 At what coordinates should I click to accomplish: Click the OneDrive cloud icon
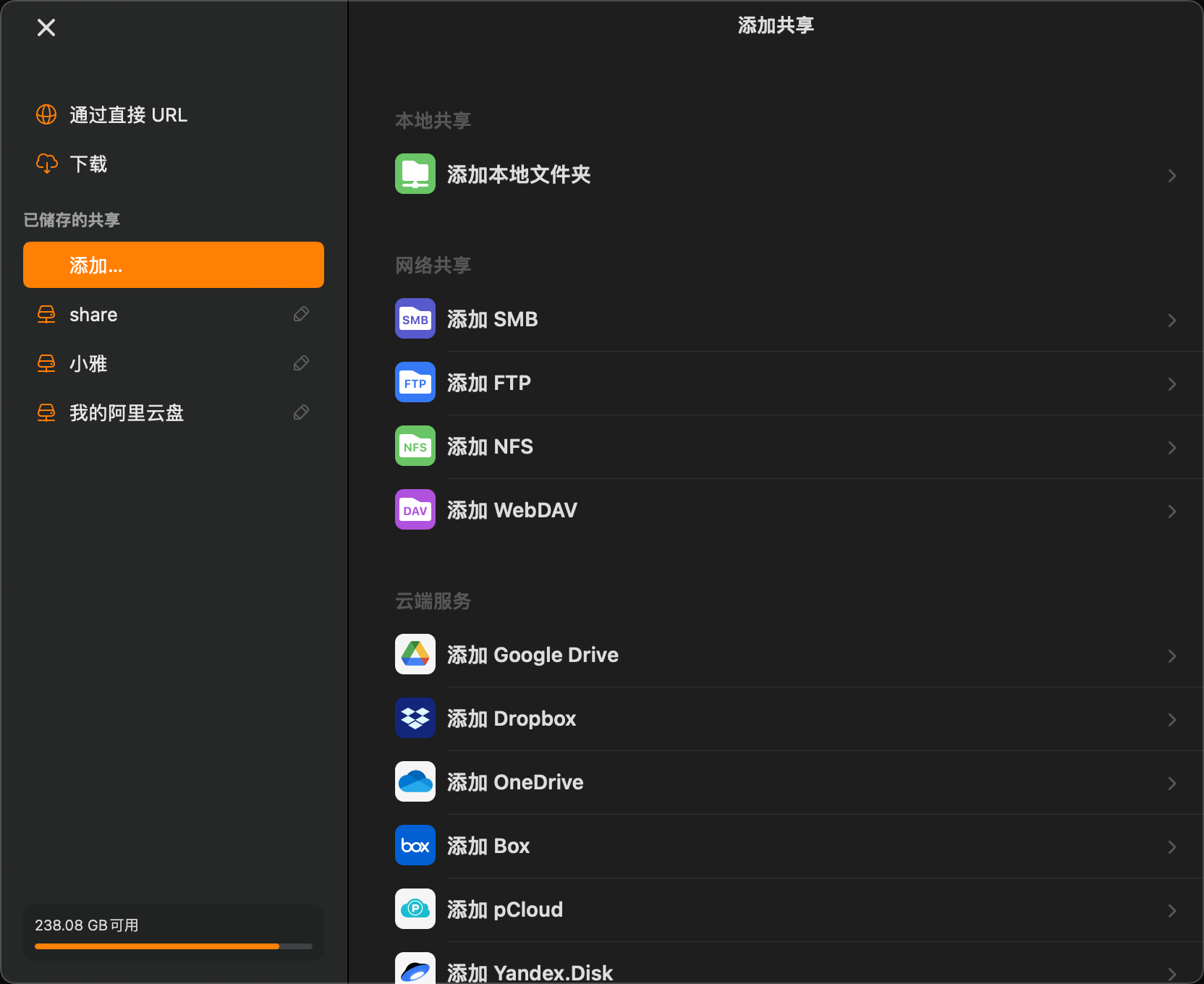[415, 781]
